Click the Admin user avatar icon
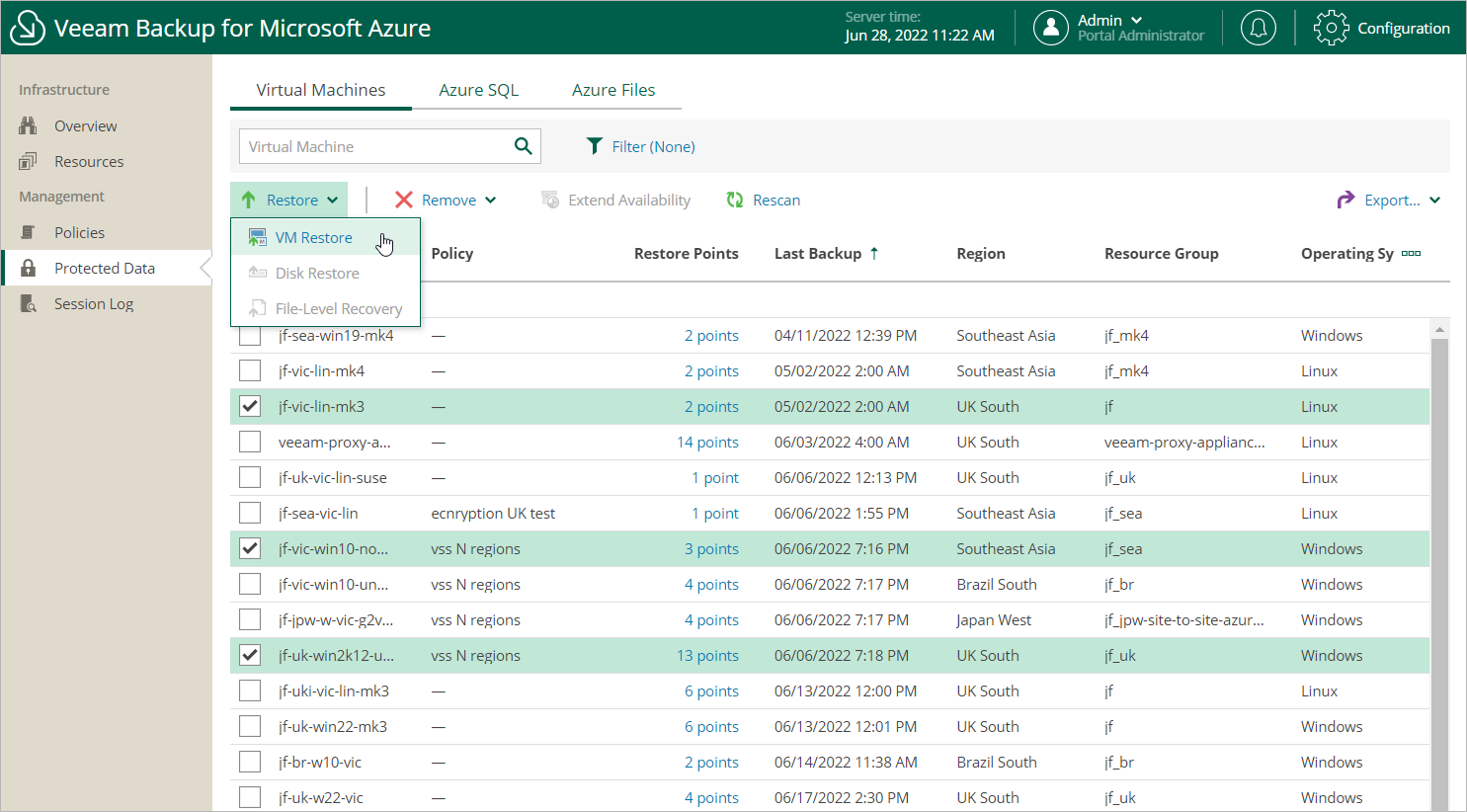The image size is (1467, 812). point(1050,28)
